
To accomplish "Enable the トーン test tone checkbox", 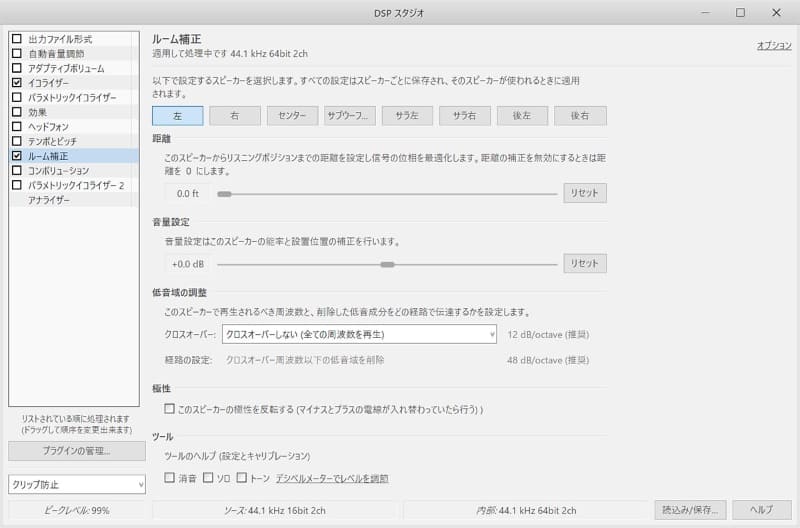I will point(242,477).
